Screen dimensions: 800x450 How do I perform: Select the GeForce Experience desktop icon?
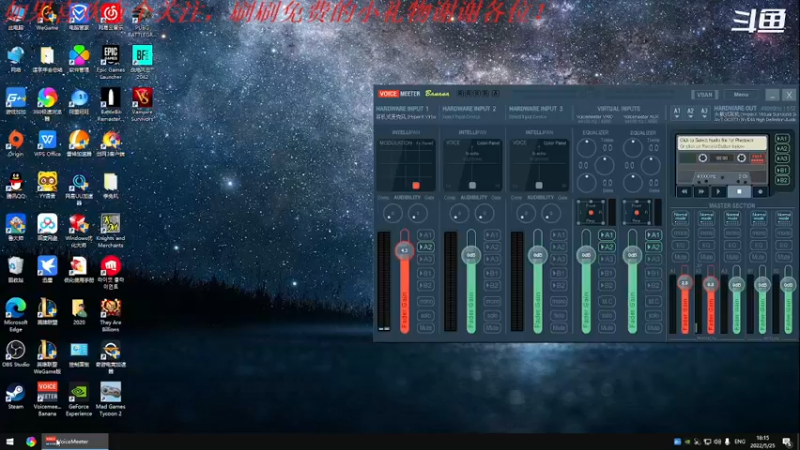tap(79, 400)
